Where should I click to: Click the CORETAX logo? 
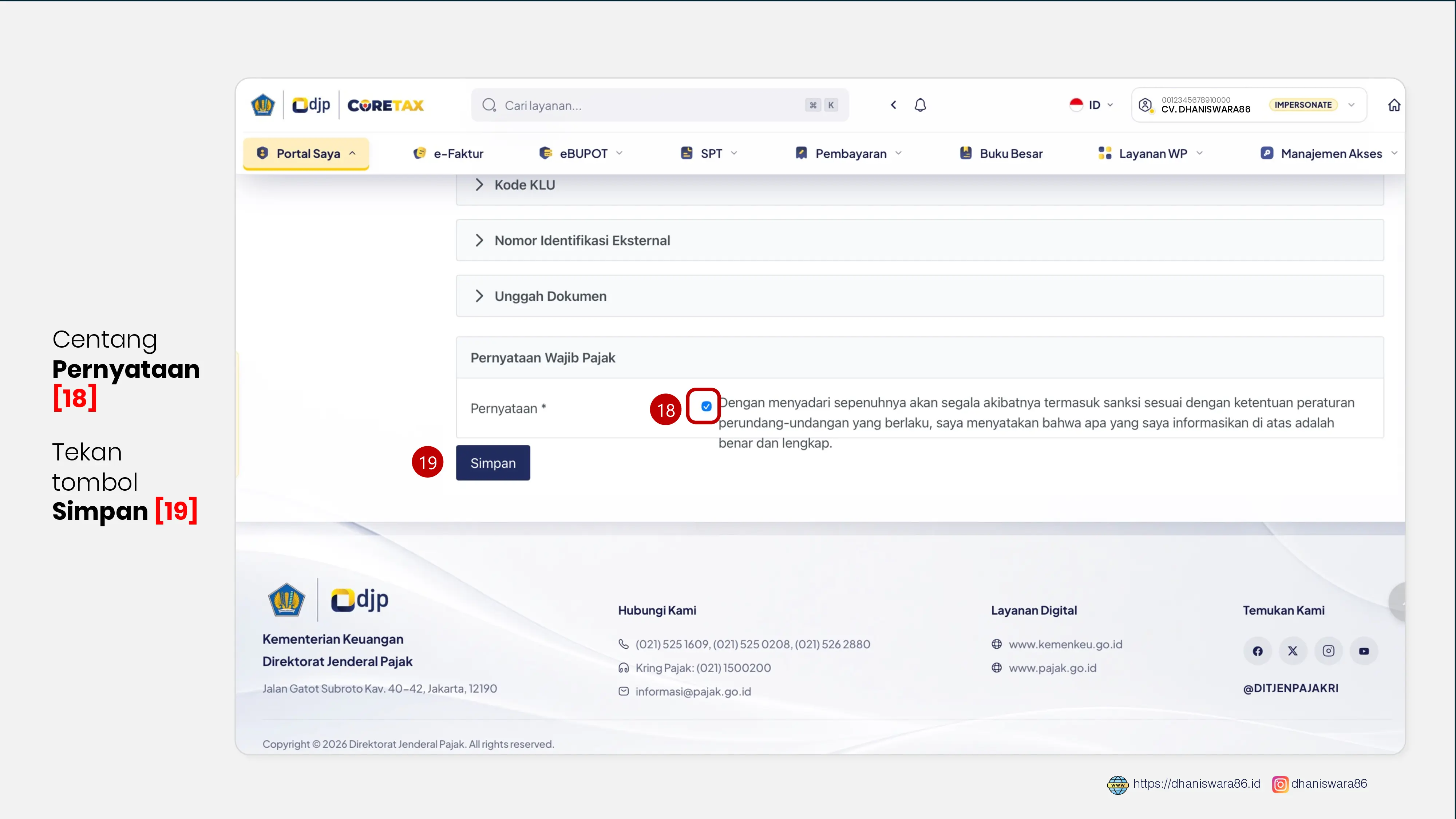[x=385, y=106]
